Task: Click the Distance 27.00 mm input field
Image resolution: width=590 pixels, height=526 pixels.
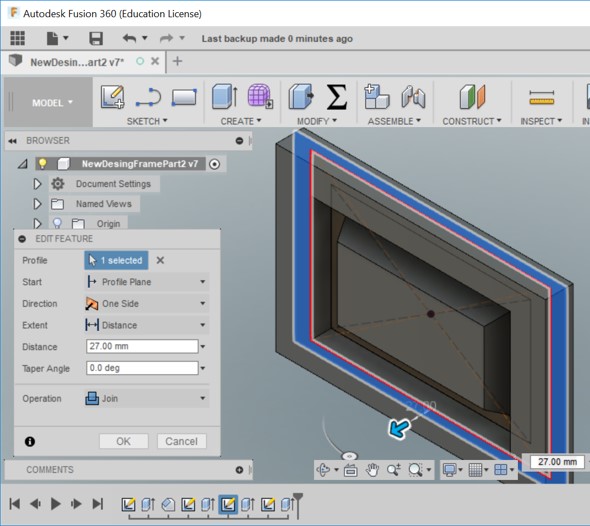Action: pyautogui.click(x=142, y=346)
